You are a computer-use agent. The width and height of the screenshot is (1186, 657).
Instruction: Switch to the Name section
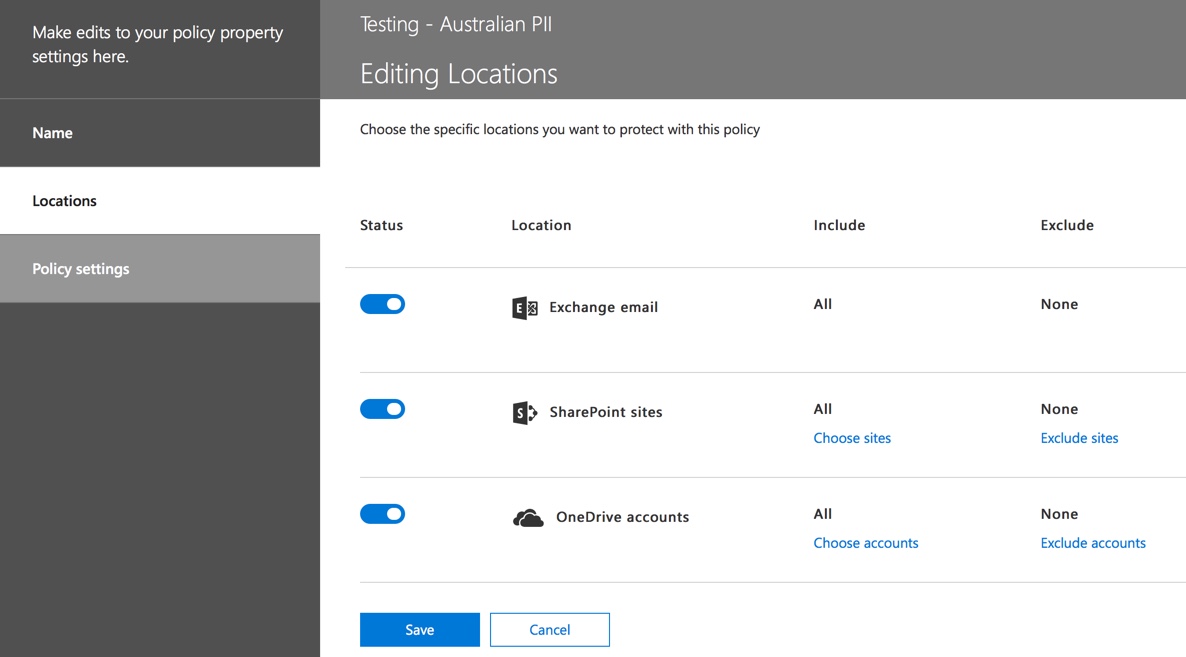pyautogui.click(x=51, y=132)
